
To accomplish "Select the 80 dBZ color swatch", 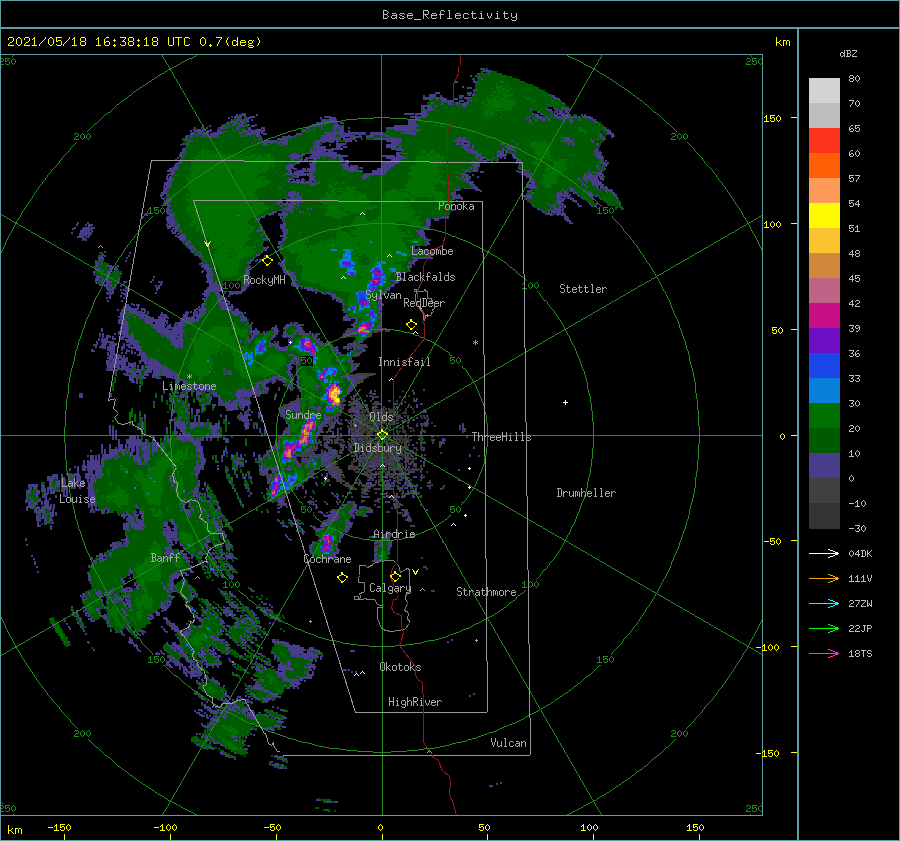I will tap(824, 90).
